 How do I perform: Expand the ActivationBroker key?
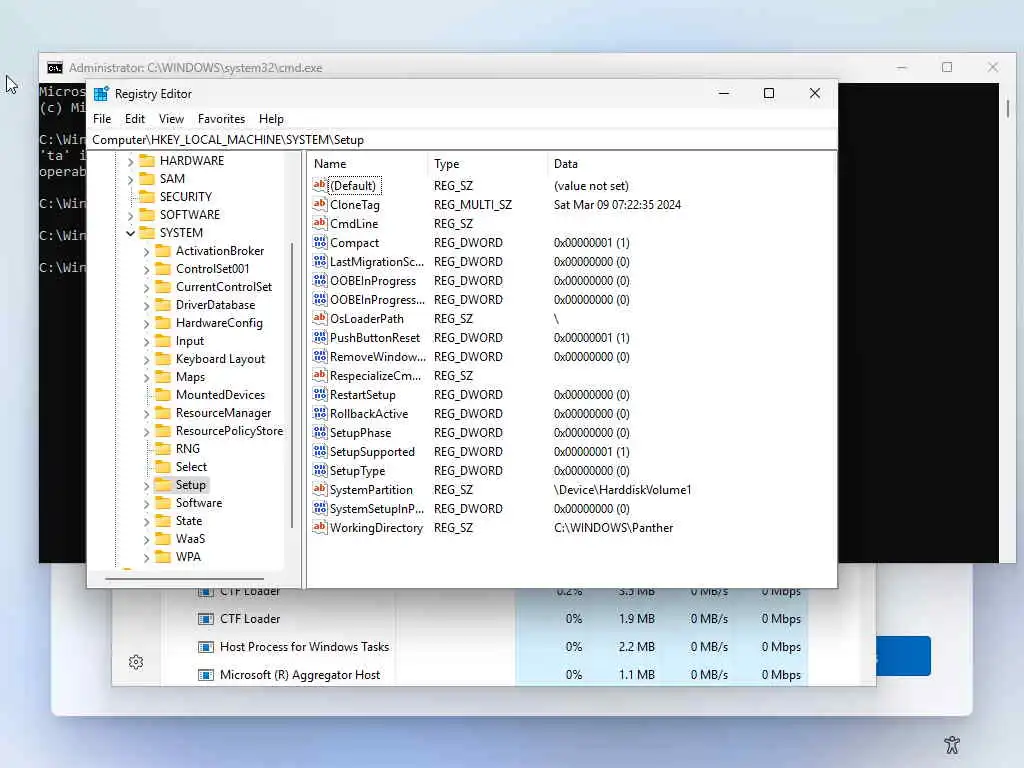click(146, 251)
